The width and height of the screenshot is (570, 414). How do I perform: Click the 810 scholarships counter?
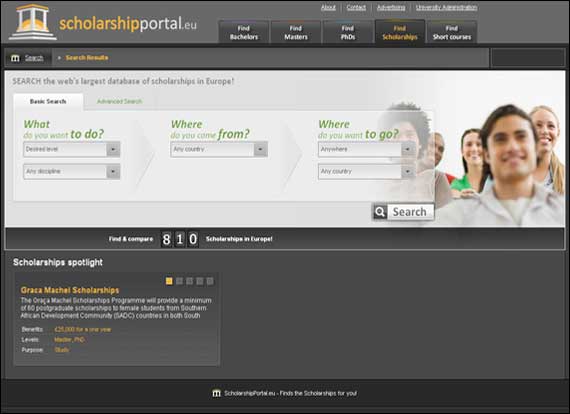[x=180, y=239]
